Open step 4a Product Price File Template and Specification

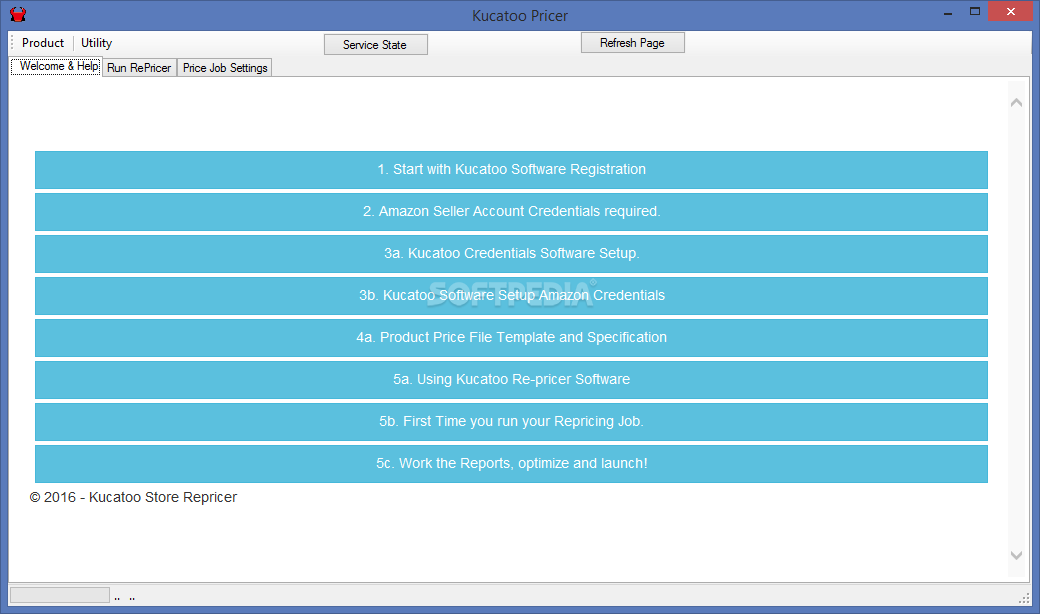511,338
